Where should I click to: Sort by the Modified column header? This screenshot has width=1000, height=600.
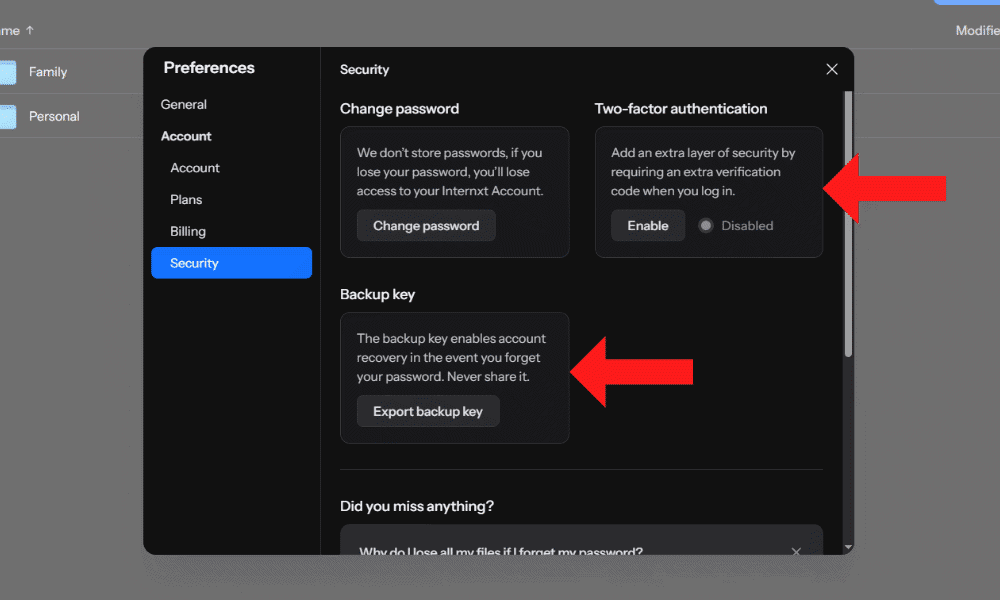(x=976, y=31)
